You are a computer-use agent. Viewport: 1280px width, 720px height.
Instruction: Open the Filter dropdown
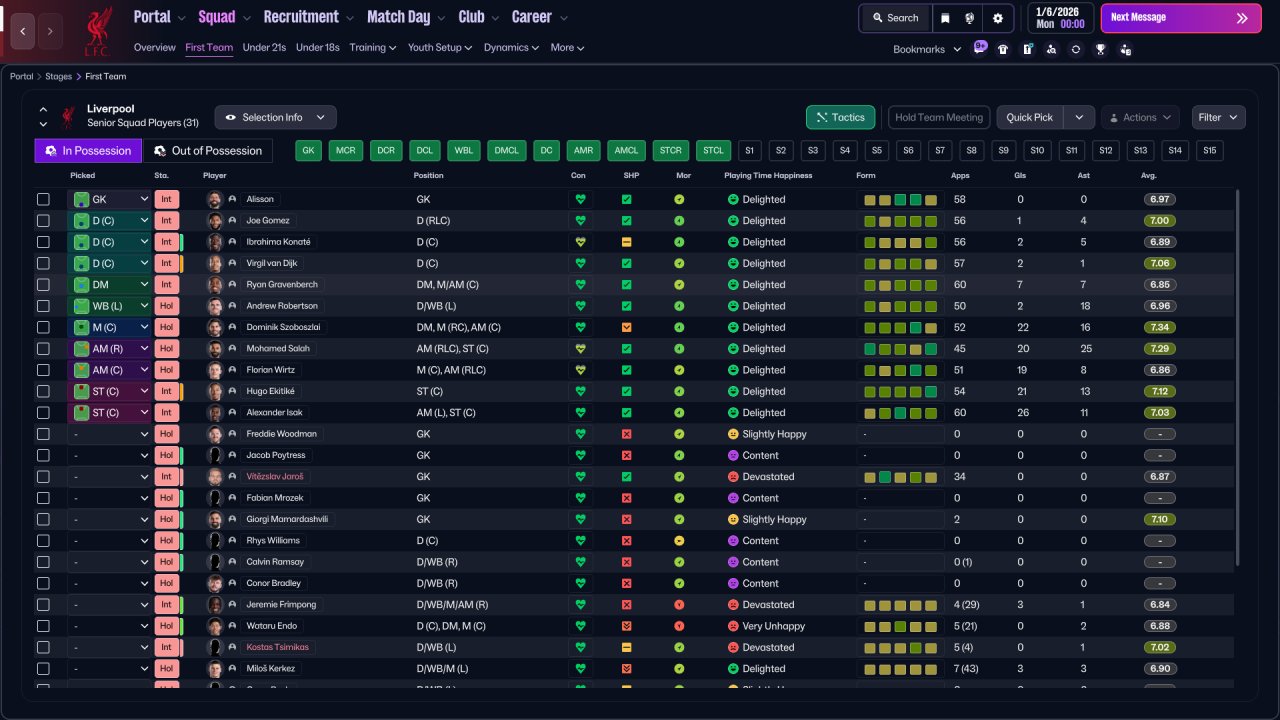click(x=1219, y=117)
